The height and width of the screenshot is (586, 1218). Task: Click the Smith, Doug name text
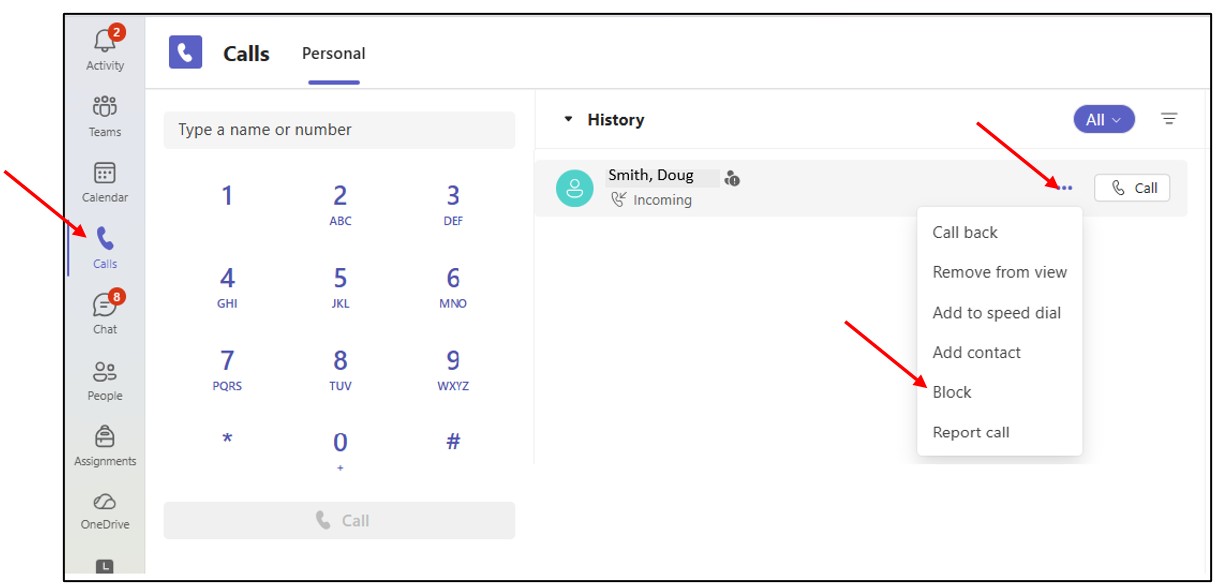coord(650,176)
